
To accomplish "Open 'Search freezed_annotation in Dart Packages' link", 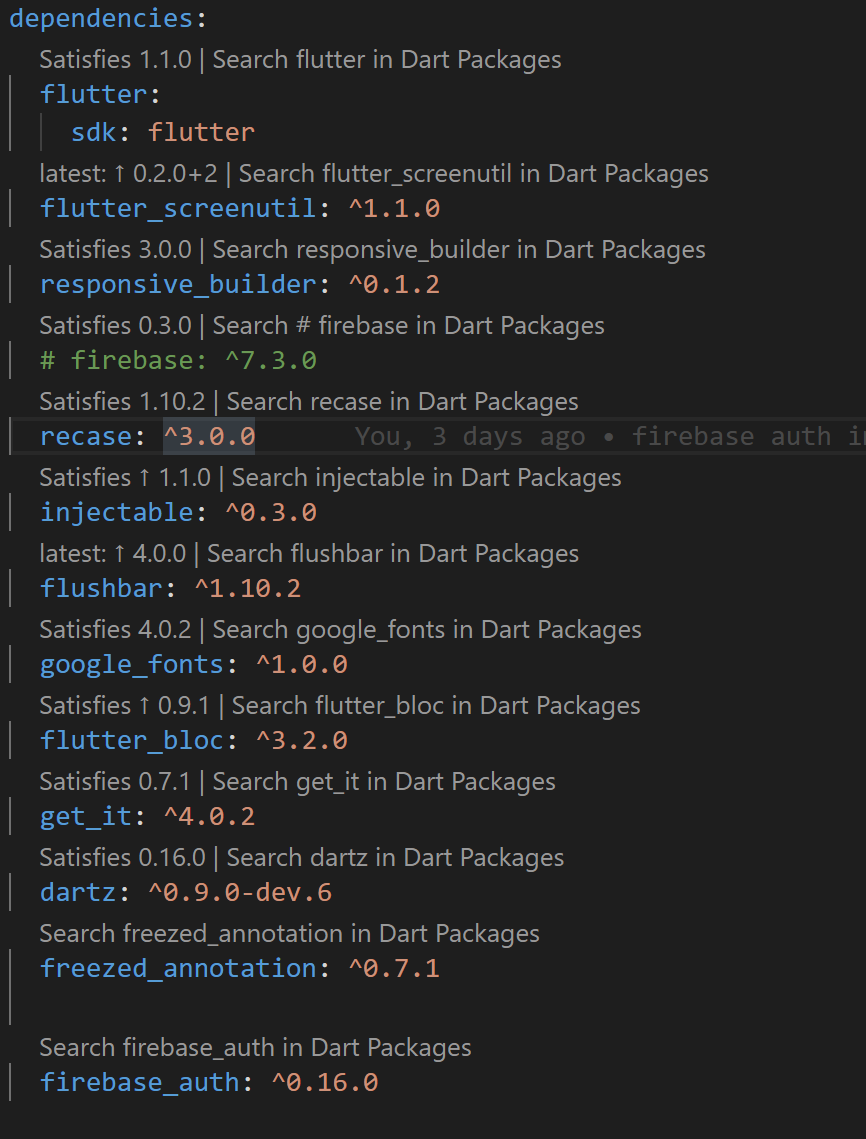I will pos(289,934).
